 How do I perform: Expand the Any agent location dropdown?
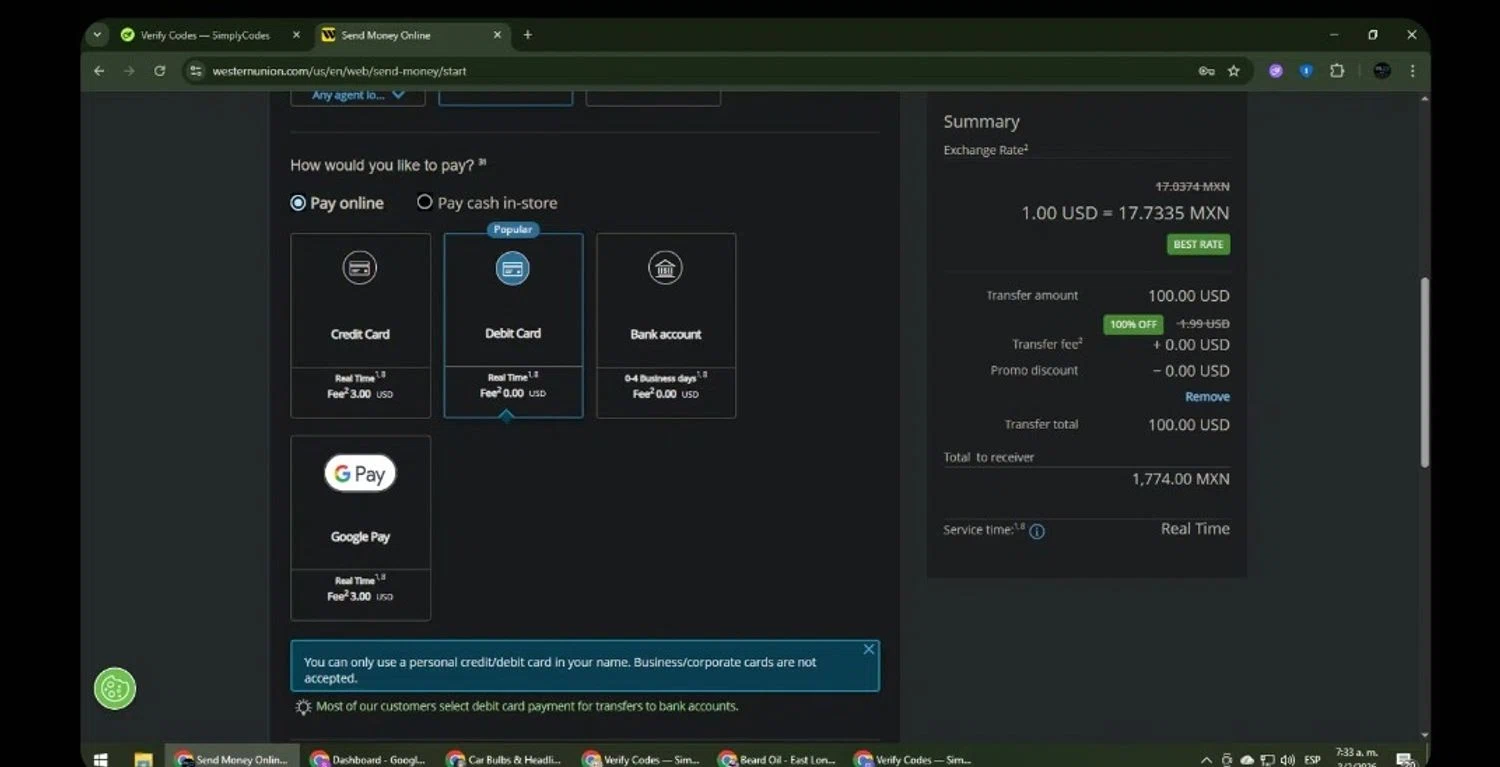point(358,96)
